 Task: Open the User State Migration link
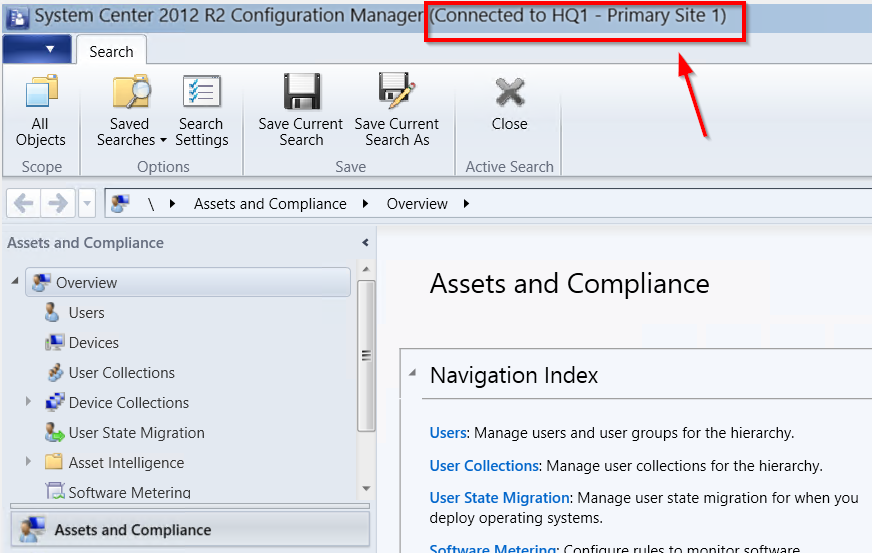[x=499, y=497]
